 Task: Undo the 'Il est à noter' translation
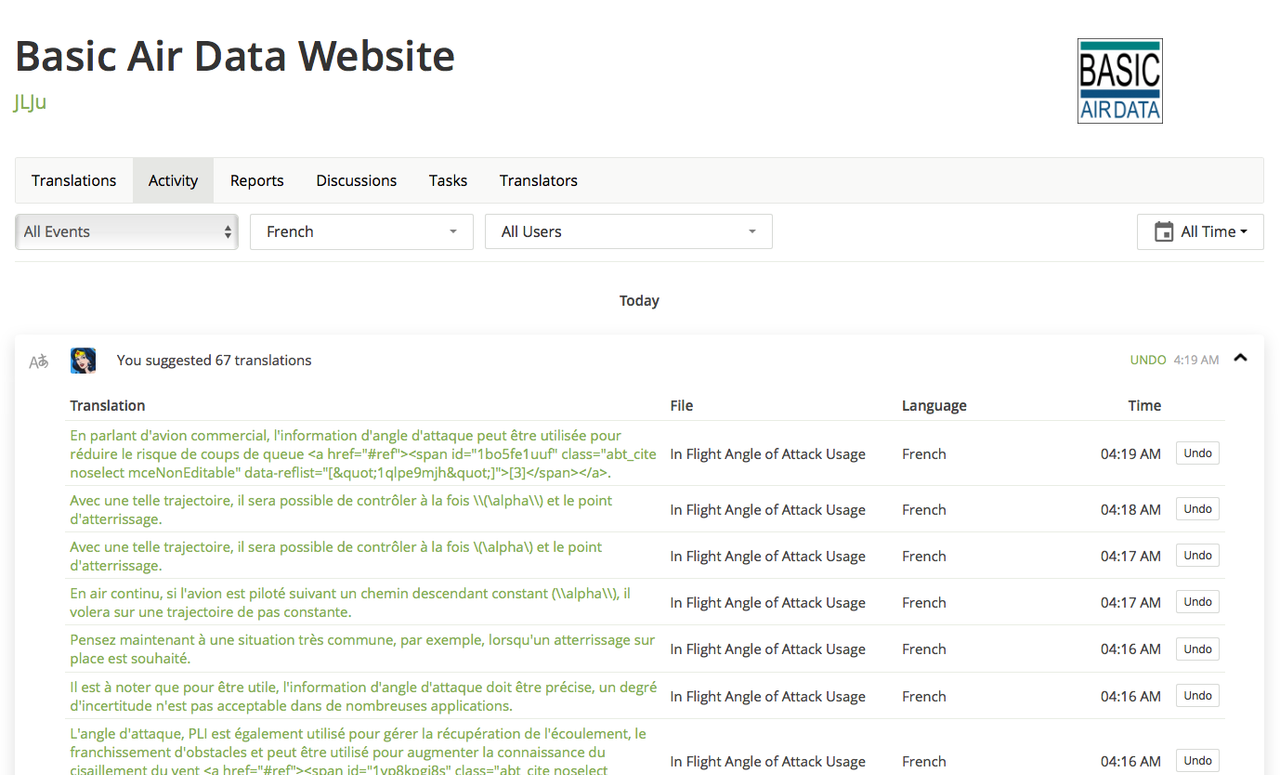pos(1197,696)
